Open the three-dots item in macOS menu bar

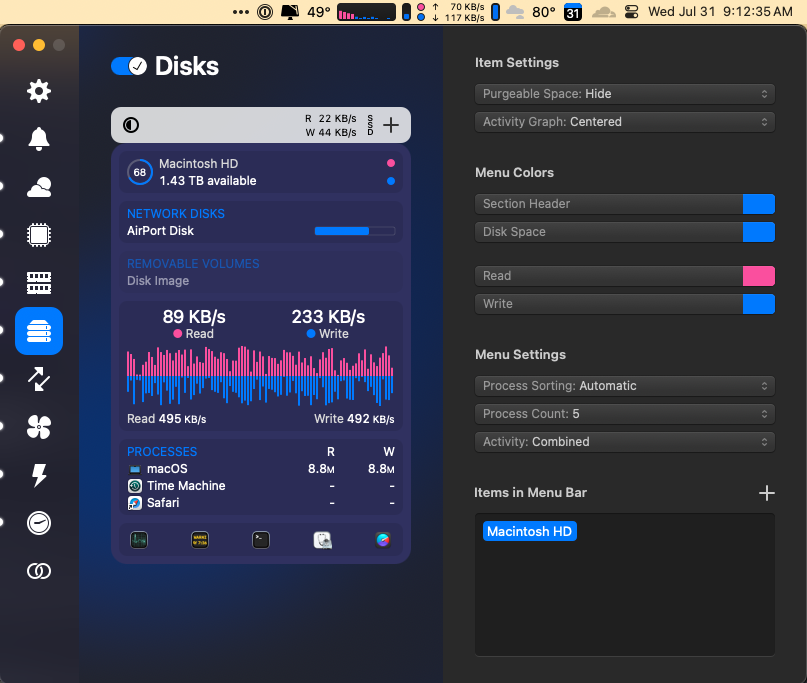tap(241, 12)
